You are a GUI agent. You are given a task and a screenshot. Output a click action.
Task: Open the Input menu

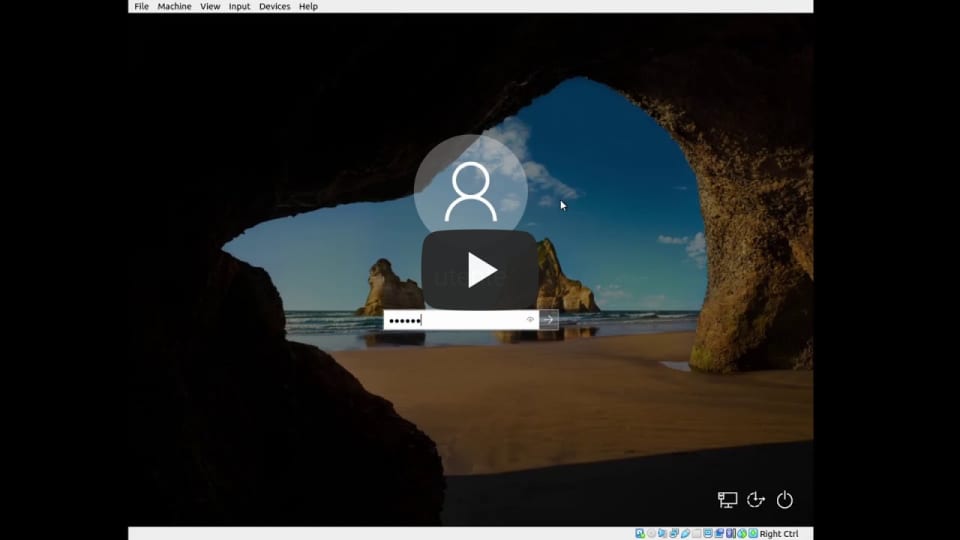[x=239, y=6]
